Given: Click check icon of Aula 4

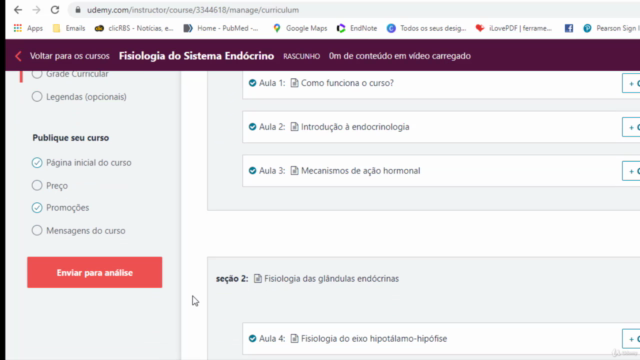Looking at the screenshot, I should pyautogui.click(x=252, y=338).
